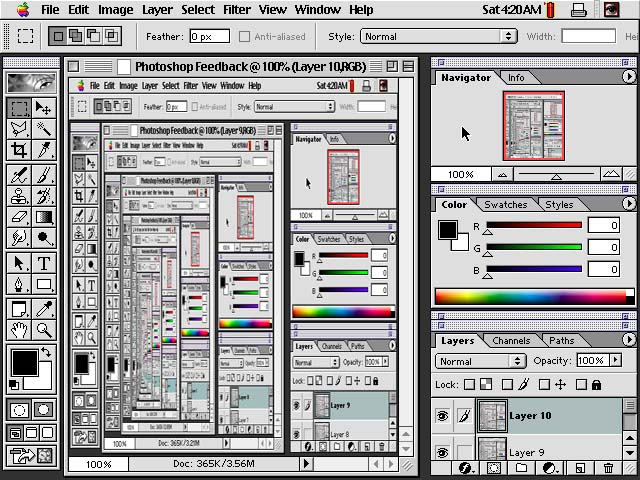
Task: Pick the Smudge tool
Action: [x=19, y=238]
